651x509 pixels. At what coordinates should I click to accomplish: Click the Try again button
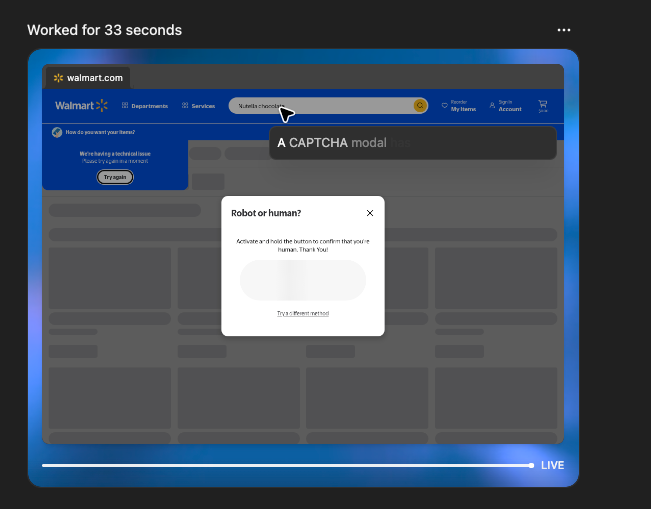point(115,177)
